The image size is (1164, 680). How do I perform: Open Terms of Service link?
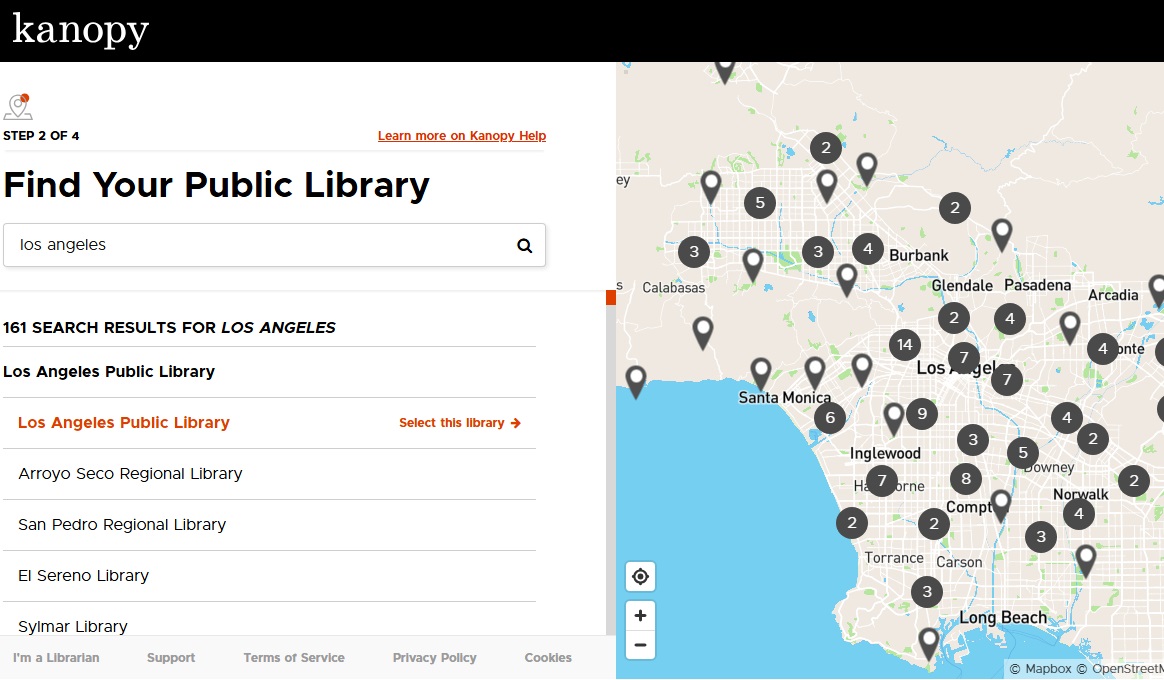click(x=294, y=658)
